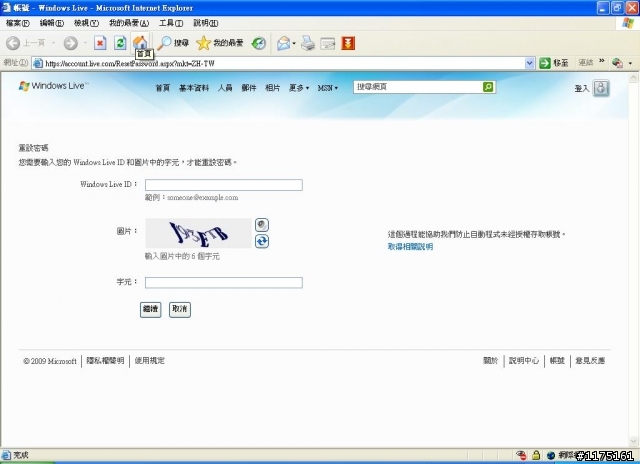The width and height of the screenshot is (640, 464).
Task: Click the 登入 sign-in link
Action: [582, 89]
